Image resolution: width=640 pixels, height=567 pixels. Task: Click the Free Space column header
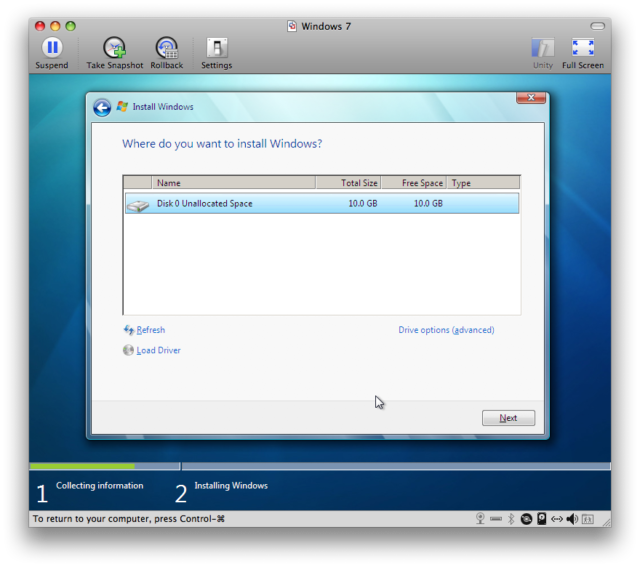(414, 183)
